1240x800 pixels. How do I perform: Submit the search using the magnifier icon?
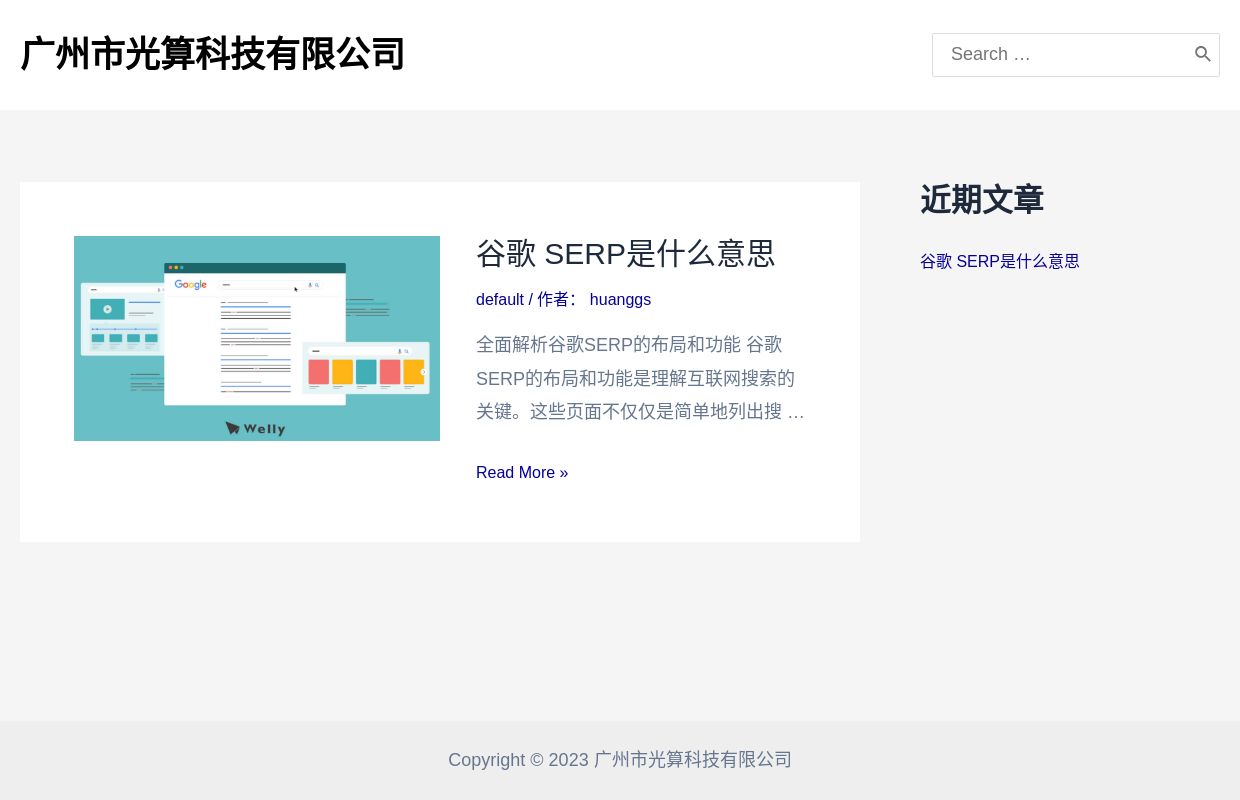[1203, 54]
